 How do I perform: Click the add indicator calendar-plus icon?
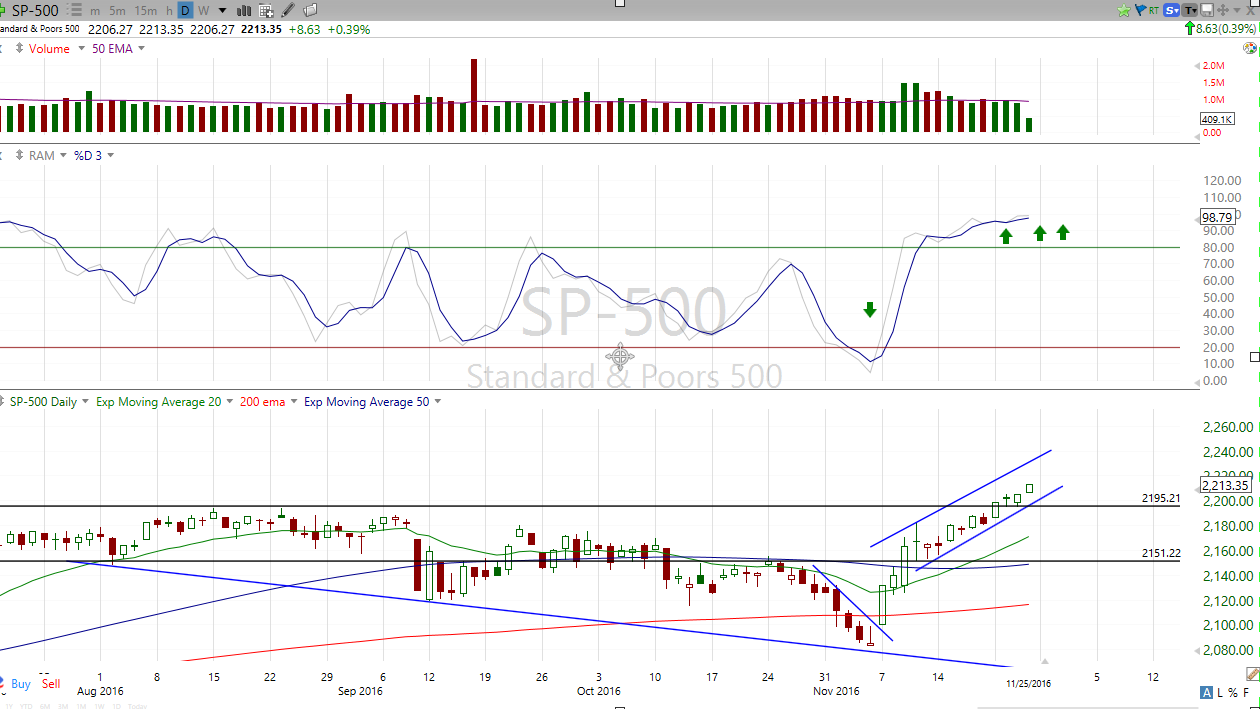point(266,10)
